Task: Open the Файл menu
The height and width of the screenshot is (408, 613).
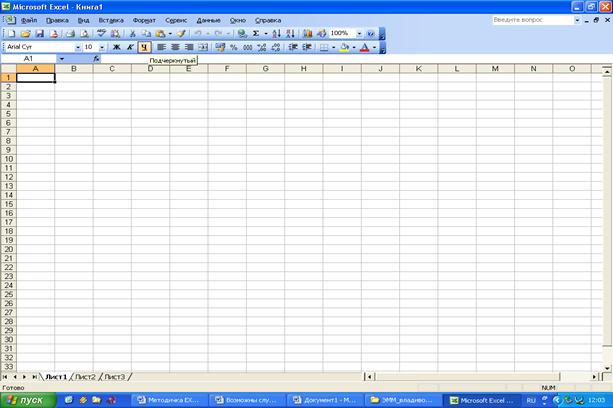Action: [x=29, y=20]
